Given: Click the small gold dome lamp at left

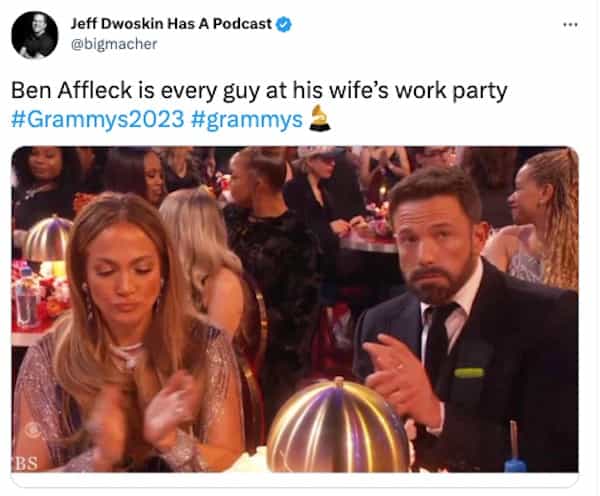Looking at the screenshot, I should pos(47,239).
